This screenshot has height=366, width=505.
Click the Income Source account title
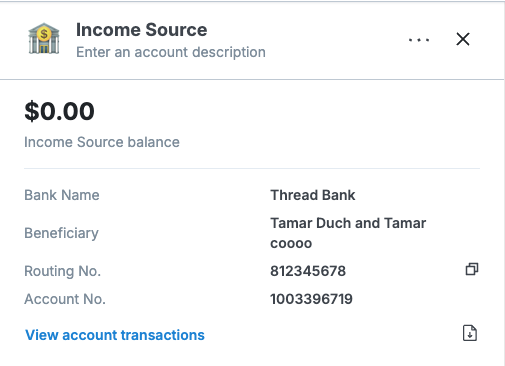142,30
